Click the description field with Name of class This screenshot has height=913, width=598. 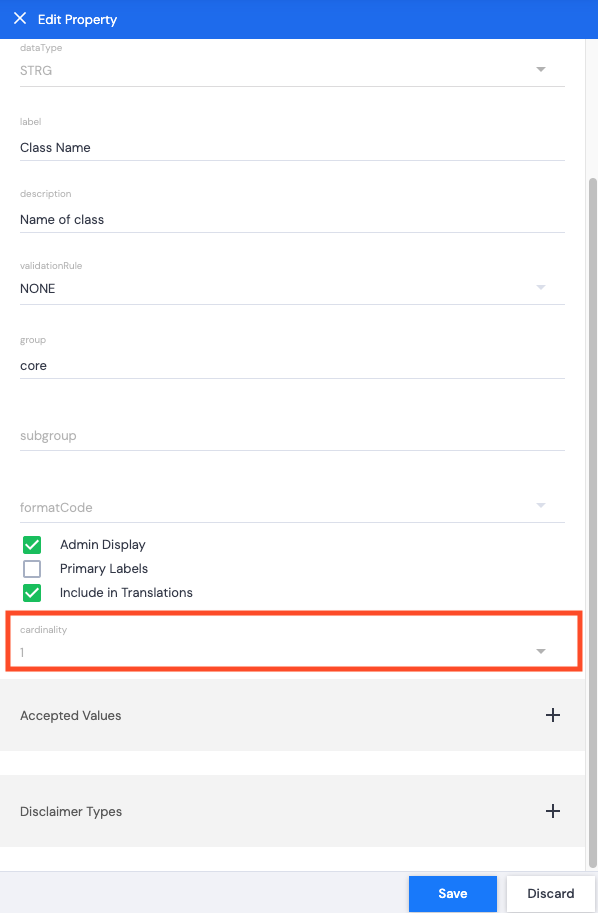pos(292,220)
